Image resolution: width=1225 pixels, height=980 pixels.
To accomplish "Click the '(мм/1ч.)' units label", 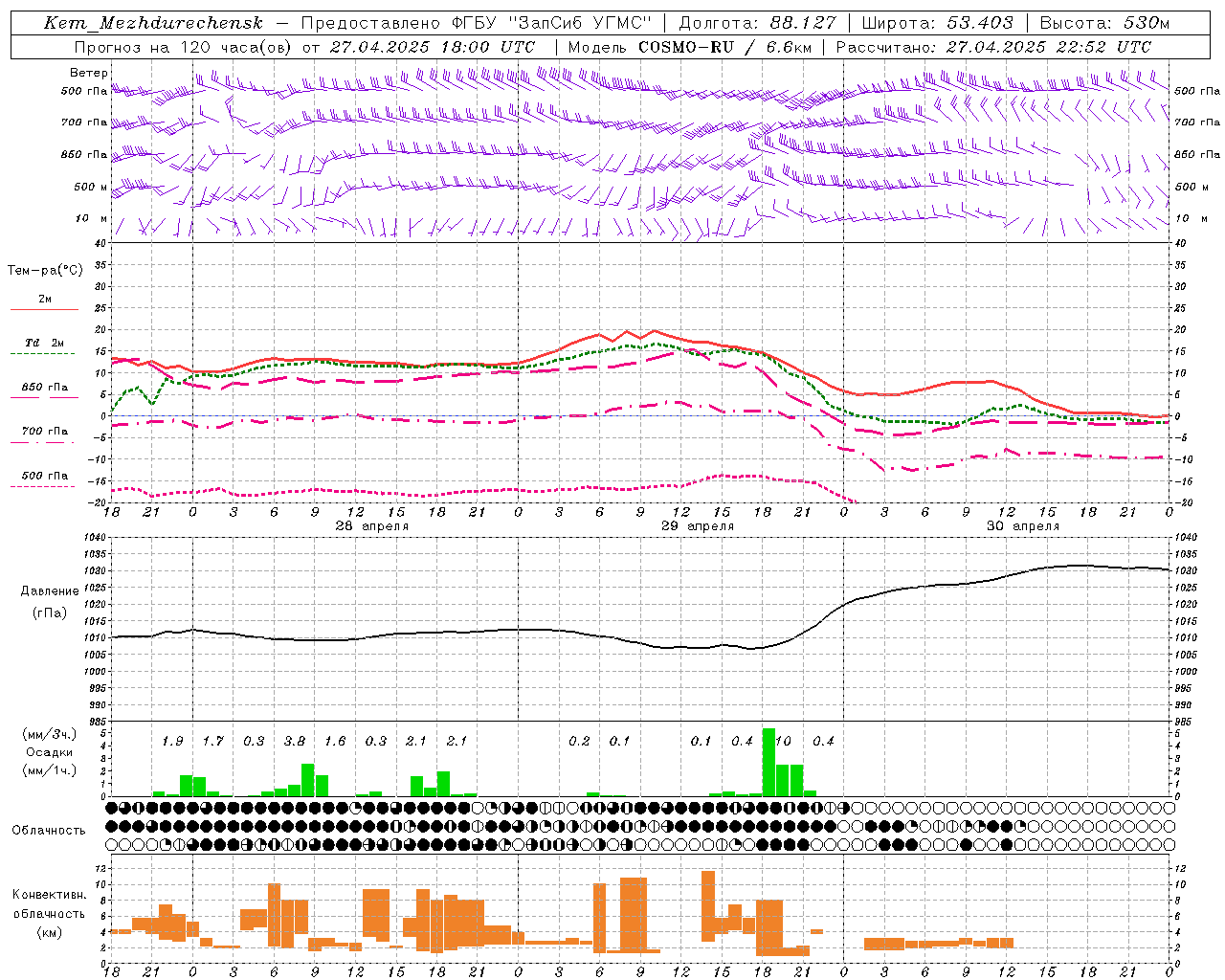I will pos(50,770).
